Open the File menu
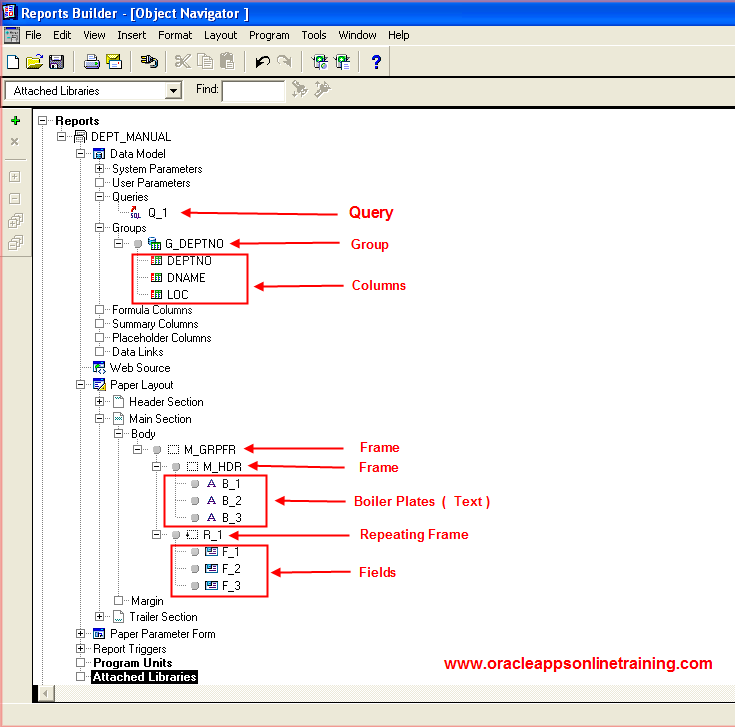 (33, 35)
